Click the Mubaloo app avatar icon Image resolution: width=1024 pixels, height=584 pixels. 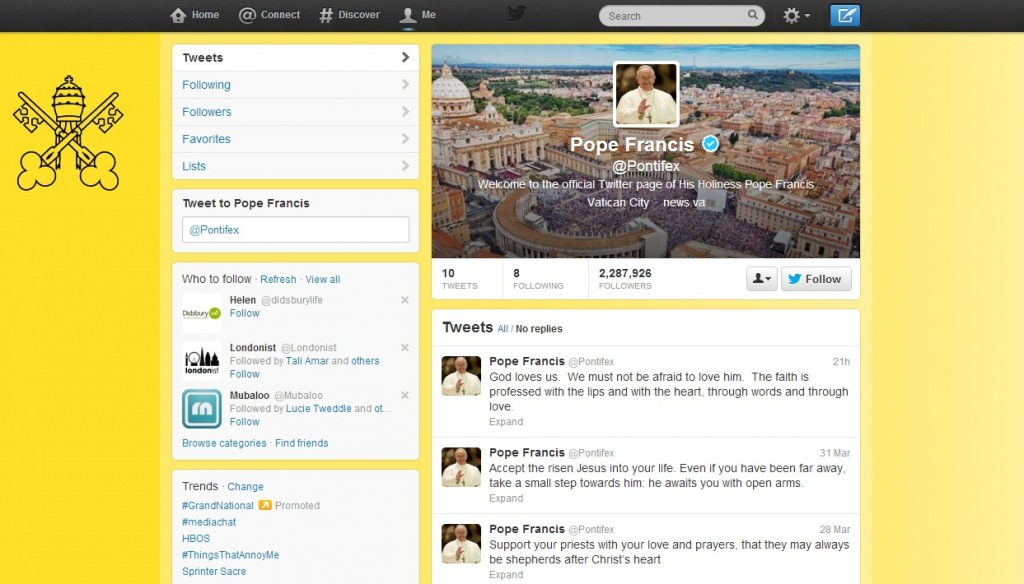pos(201,409)
